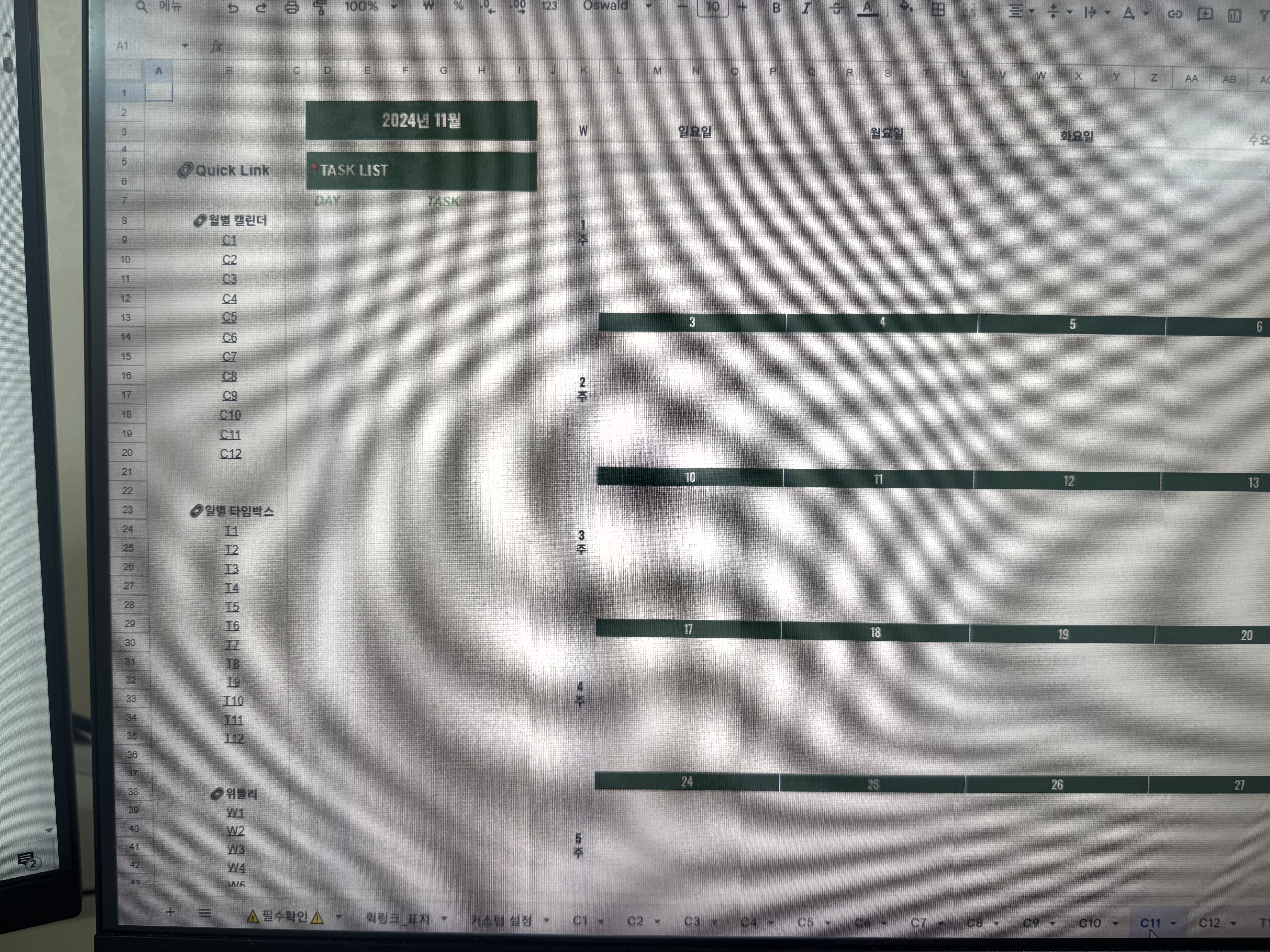Open the Oswald font dropdown

618,6
